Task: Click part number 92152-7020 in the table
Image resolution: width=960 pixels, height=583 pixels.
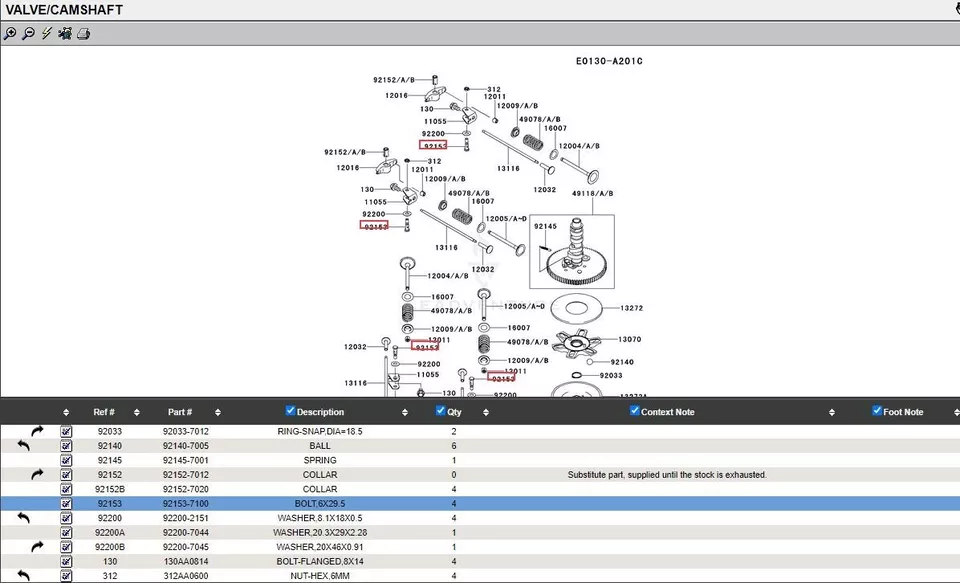Action: pos(186,489)
